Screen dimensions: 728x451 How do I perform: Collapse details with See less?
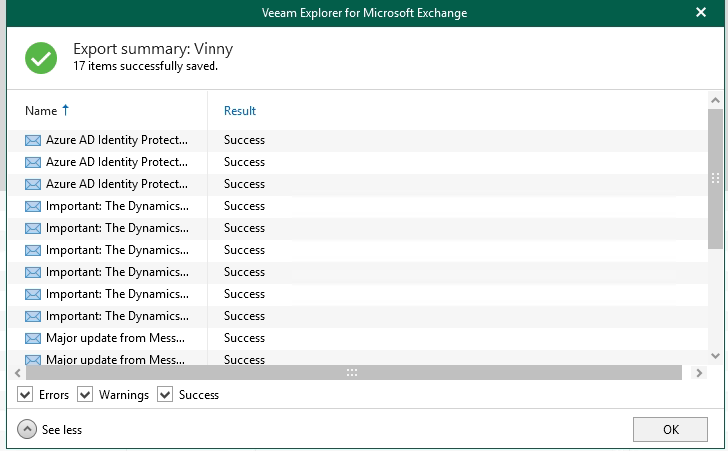[x=50, y=430]
